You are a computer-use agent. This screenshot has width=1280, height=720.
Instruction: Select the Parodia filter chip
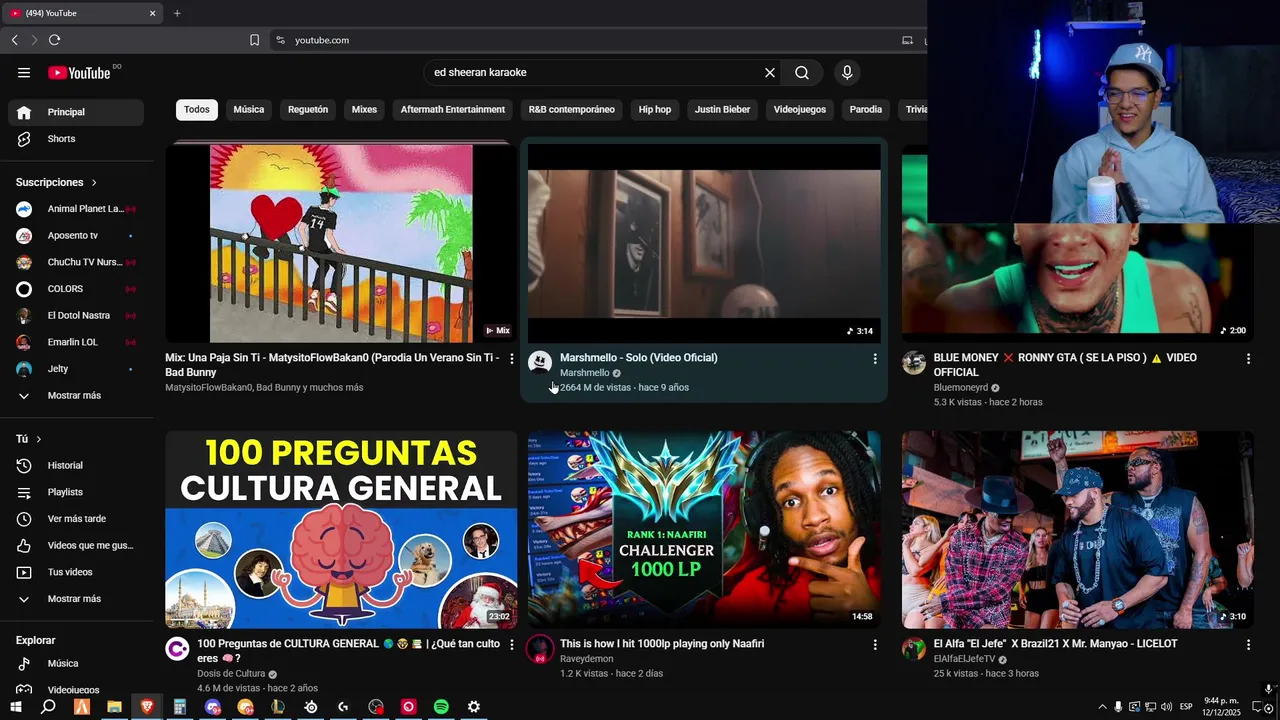pos(866,110)
